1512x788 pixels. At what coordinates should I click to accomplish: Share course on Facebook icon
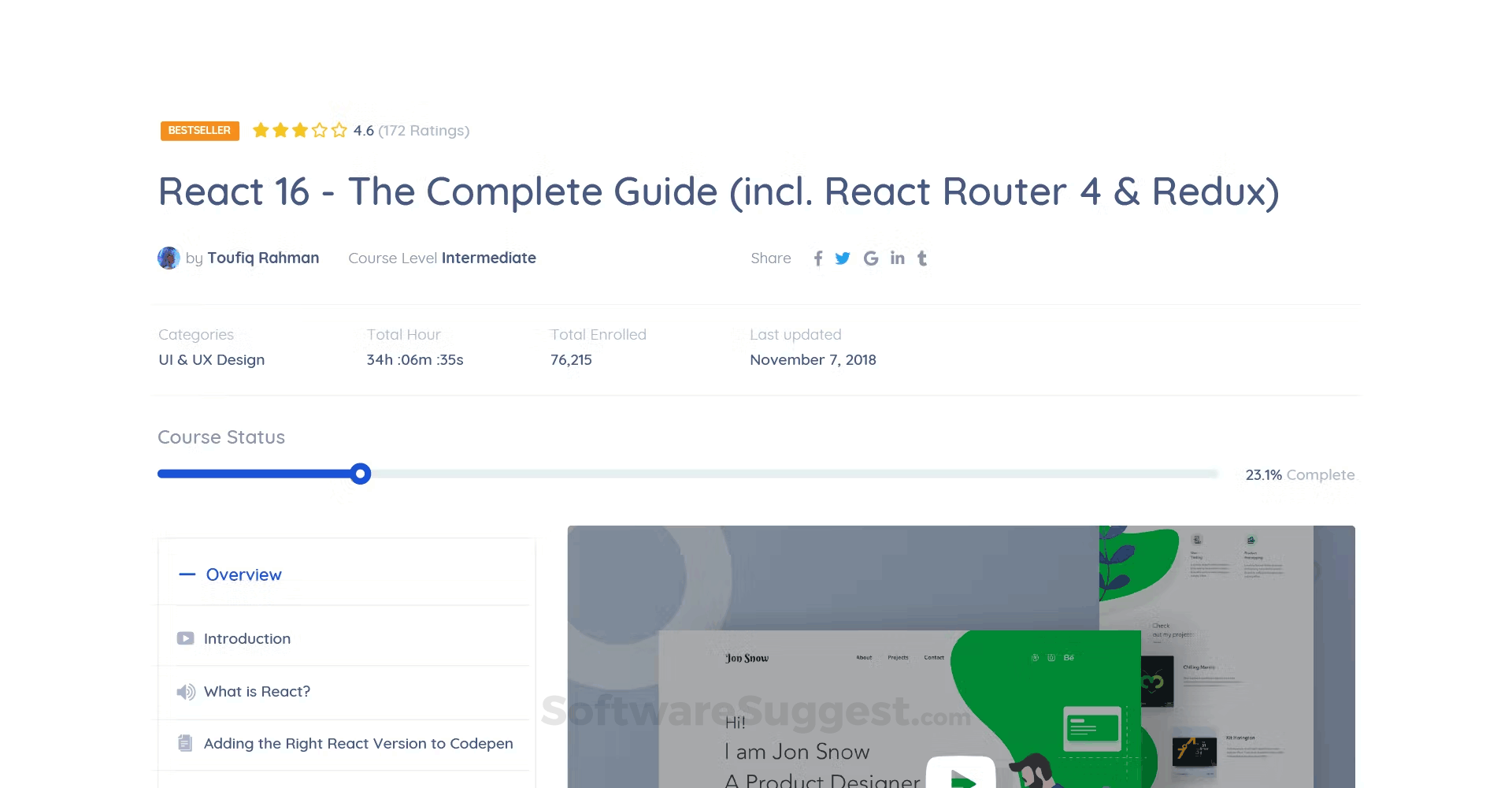(x=818, y=258)
